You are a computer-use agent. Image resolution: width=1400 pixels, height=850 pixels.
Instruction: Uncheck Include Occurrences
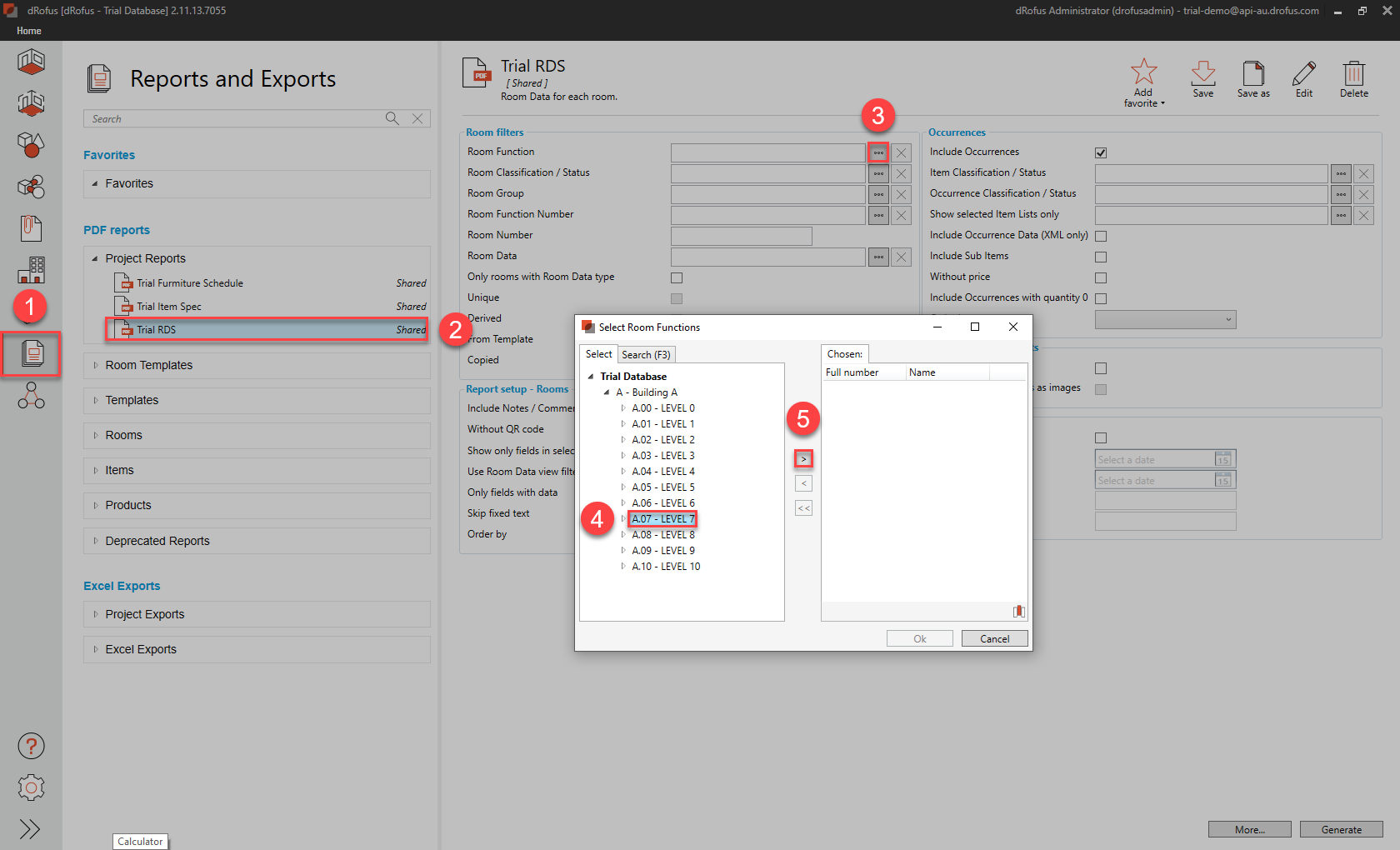(x=1101, y=152)
